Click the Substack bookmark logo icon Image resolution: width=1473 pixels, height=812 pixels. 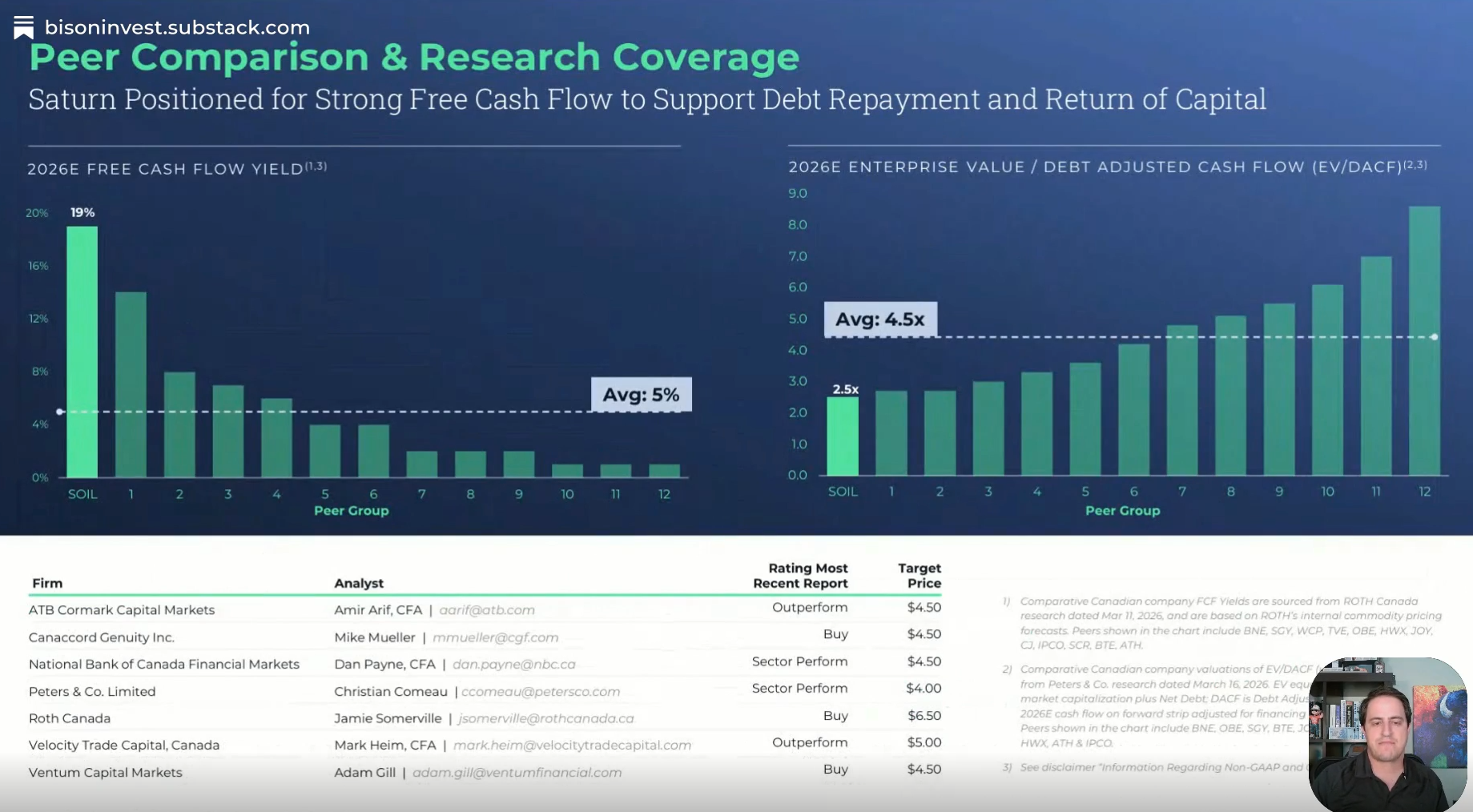[x=23, y=27]
